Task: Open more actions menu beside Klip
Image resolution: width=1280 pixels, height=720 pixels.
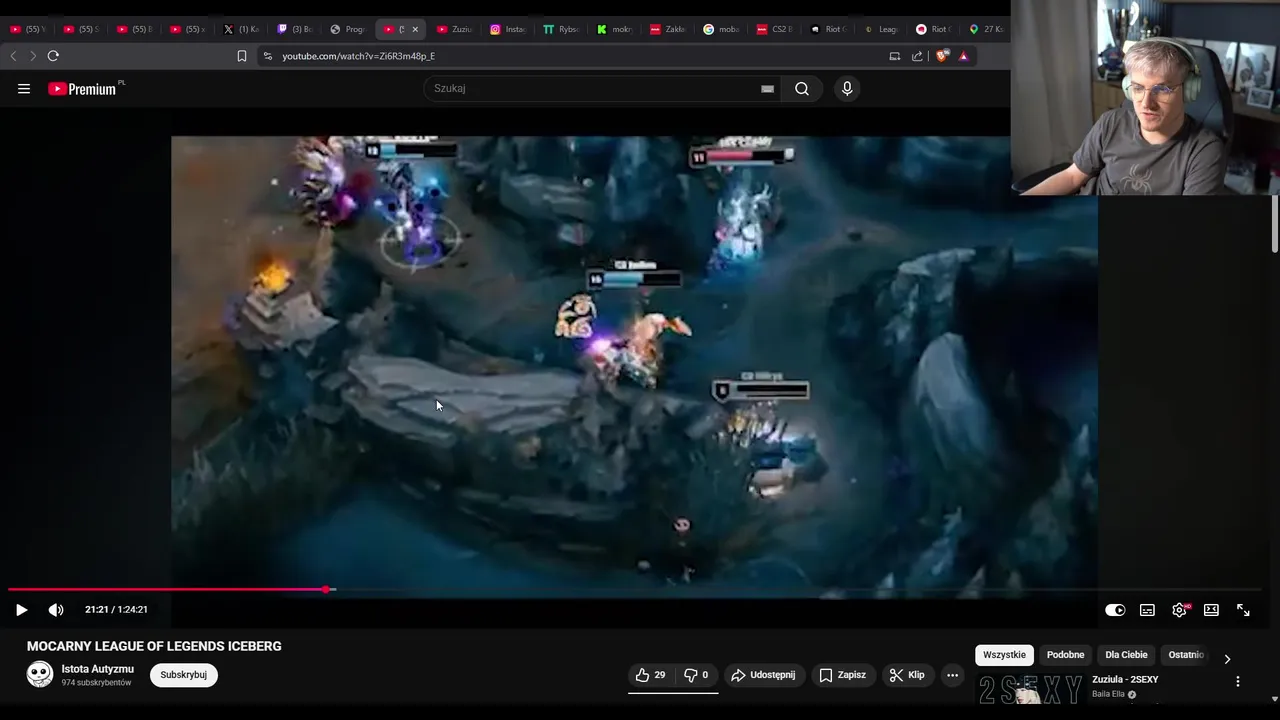Action: tap(952, 675)
